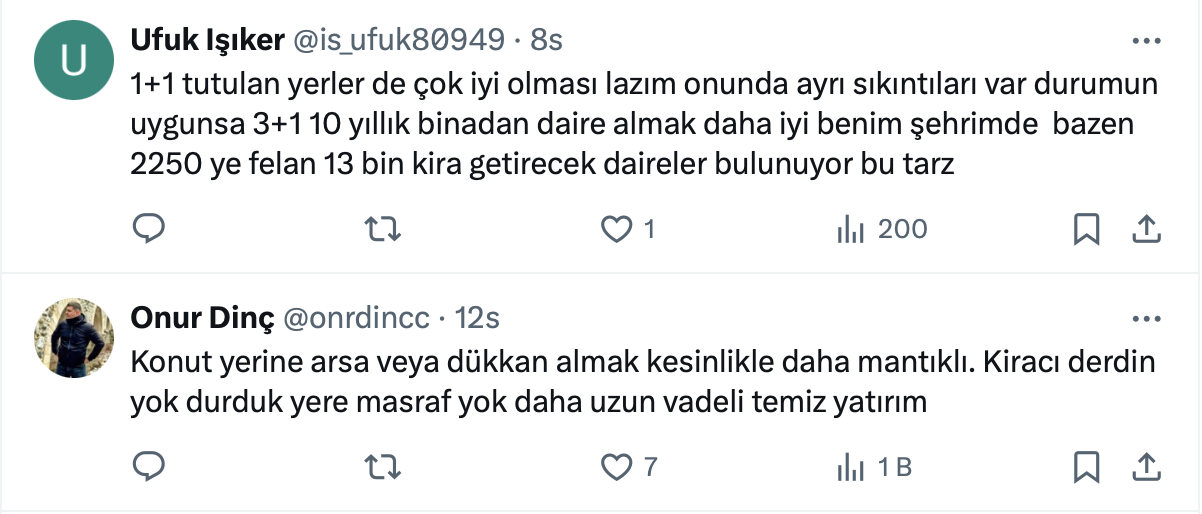The image size is (1202, 514).
Task: Reply to Ufuk Işıker's tweet
Action: tap(149, 230)
